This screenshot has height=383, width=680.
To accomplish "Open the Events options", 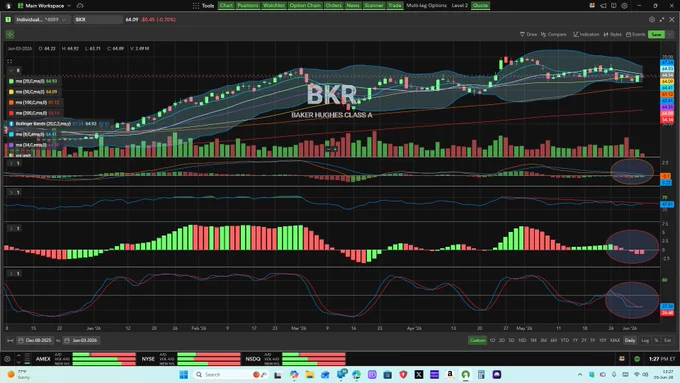I will 635,34.
